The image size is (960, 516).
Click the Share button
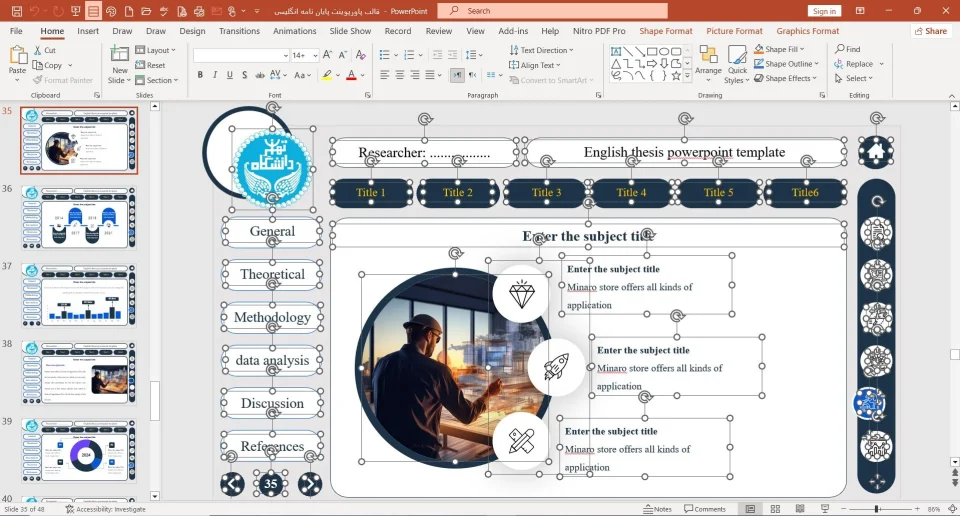931,31
